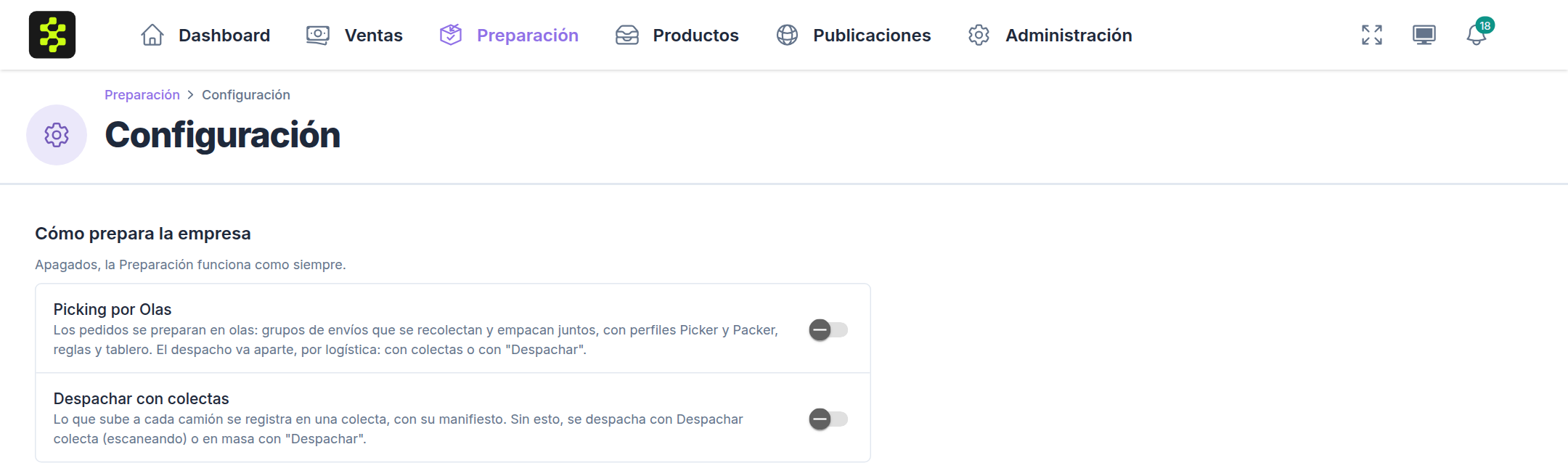This screenshot has height=468, width=1568.
Task: Click the "Picking por Olas" title
Action: coord(113,310)
